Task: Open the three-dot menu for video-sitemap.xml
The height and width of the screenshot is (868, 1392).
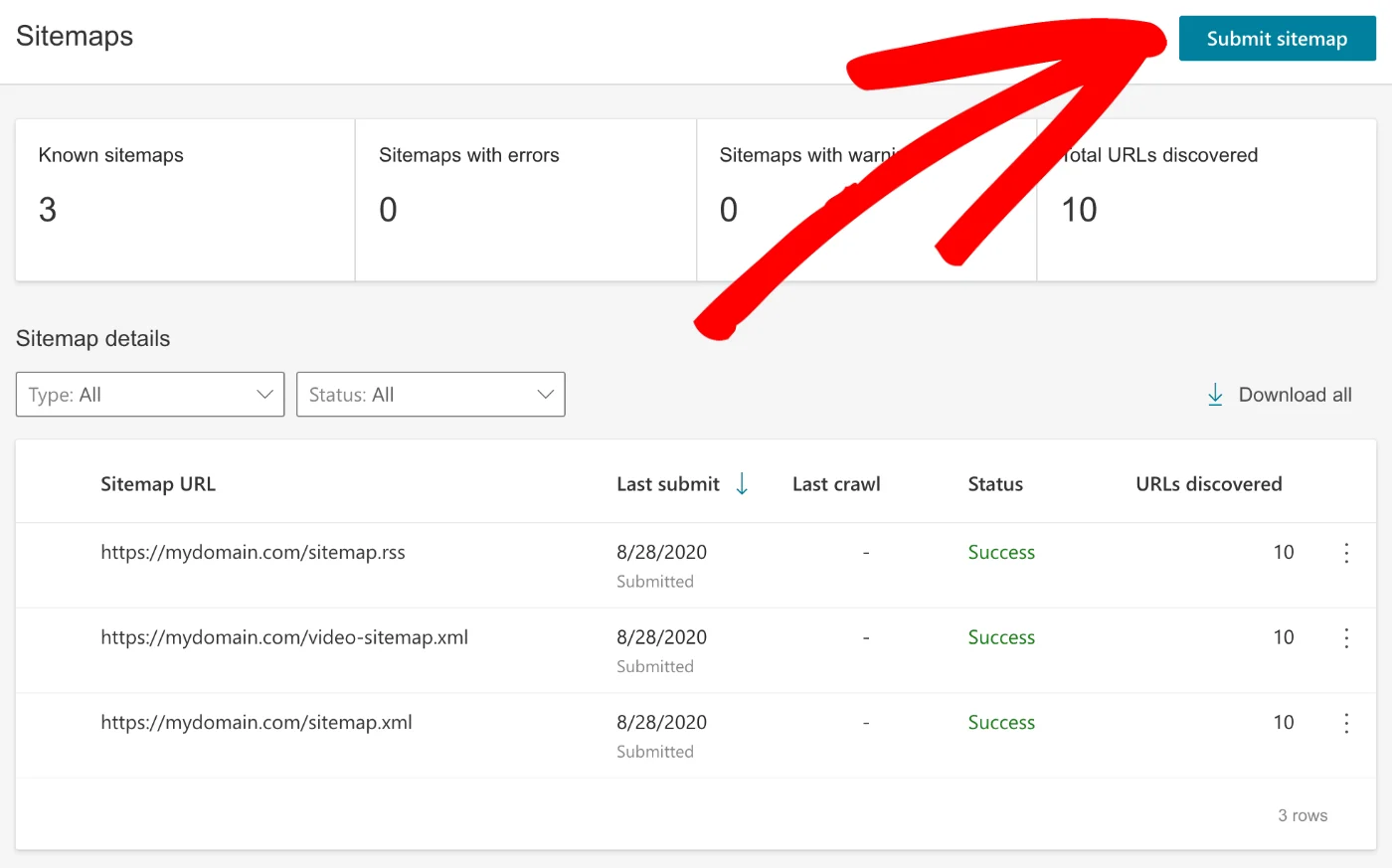Action: (1346, 637)
